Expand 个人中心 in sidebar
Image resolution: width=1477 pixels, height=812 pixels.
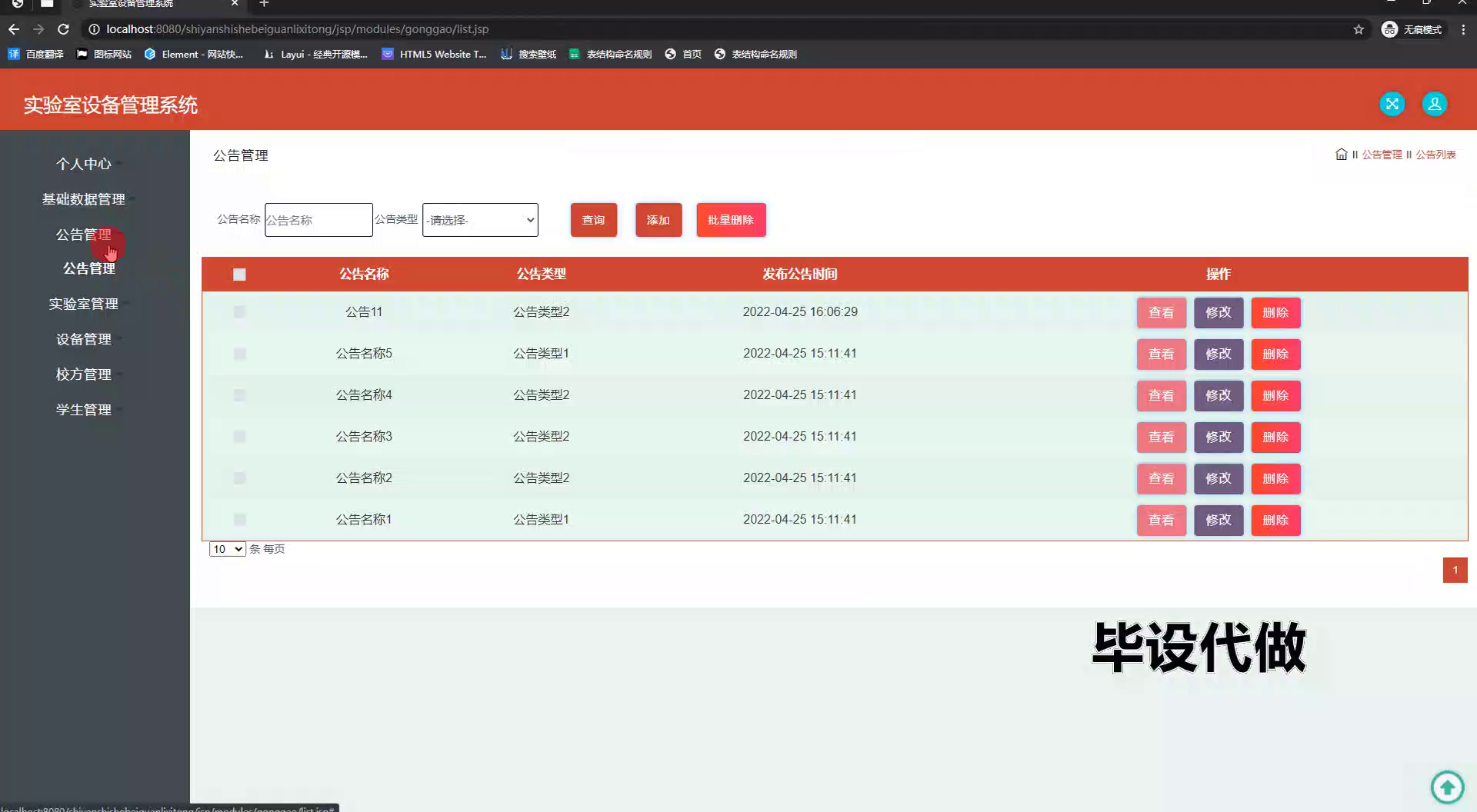coord(84,164)
